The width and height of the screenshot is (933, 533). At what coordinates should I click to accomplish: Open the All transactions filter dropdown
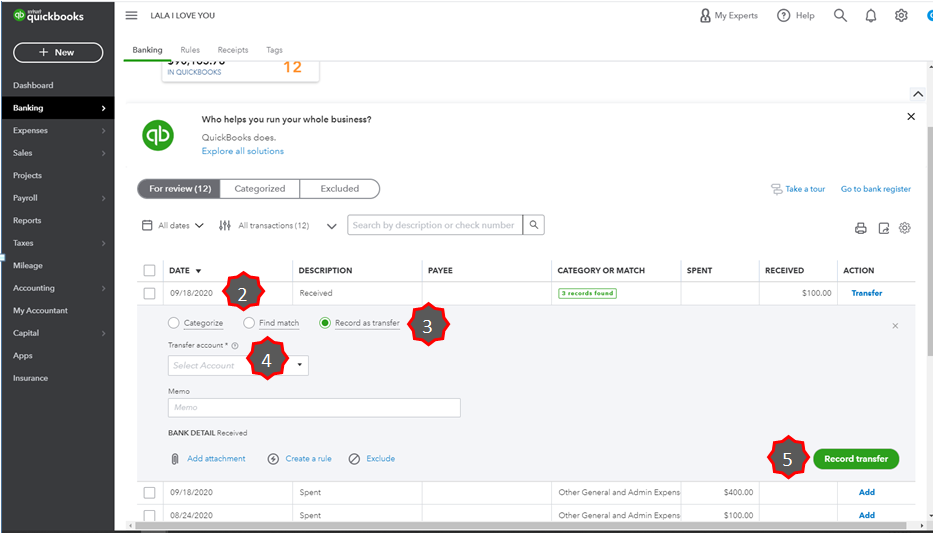pos(277,226)
